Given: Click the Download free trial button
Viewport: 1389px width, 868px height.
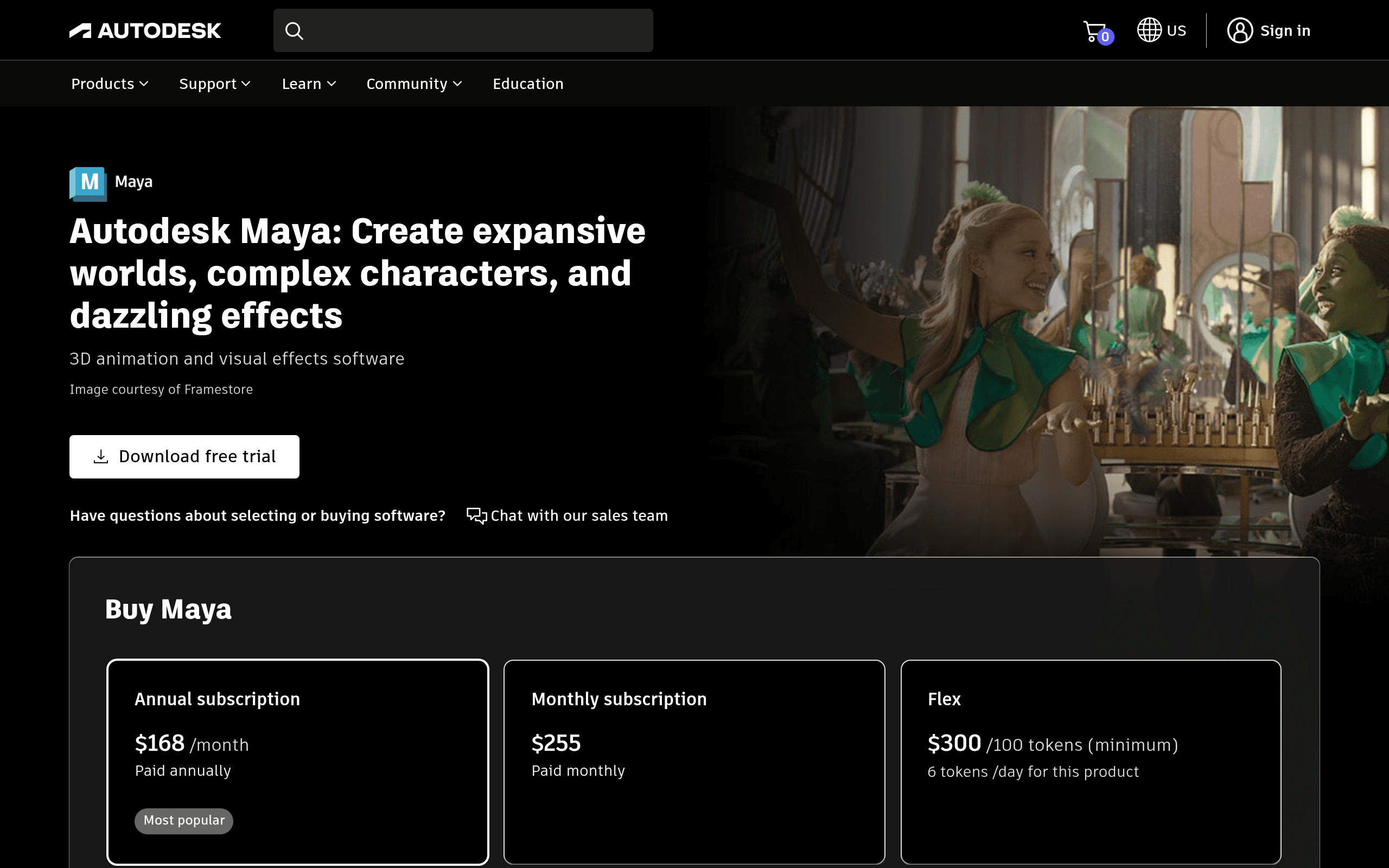Looking at the screenshot, I should (184, 456).
